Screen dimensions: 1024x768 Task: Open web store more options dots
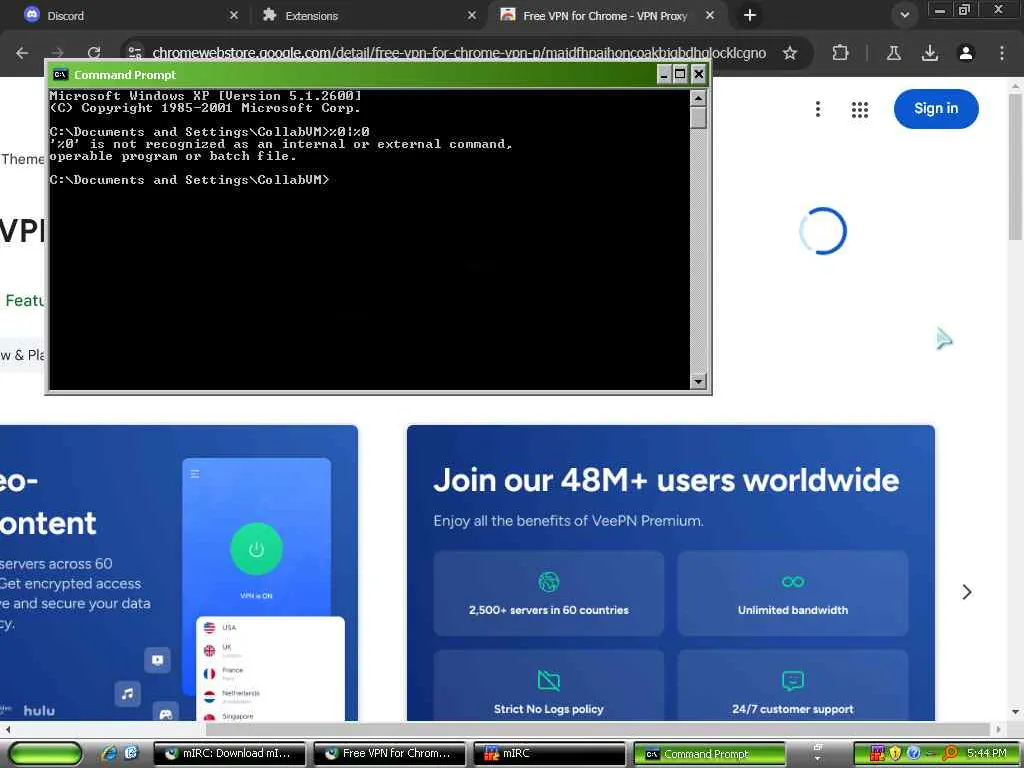[x=817, y=109]
